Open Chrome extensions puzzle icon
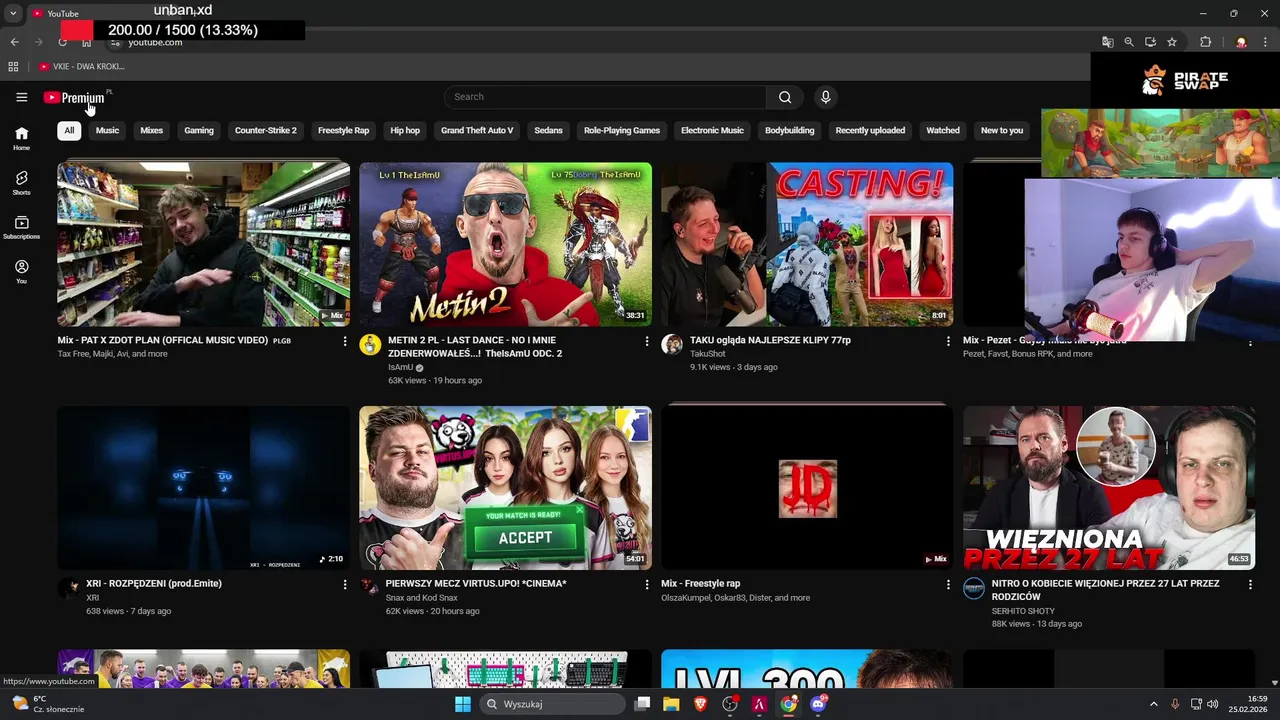Image resolution: width=1280 pixels, height=720 pixels. click(x=1205, y=42)
